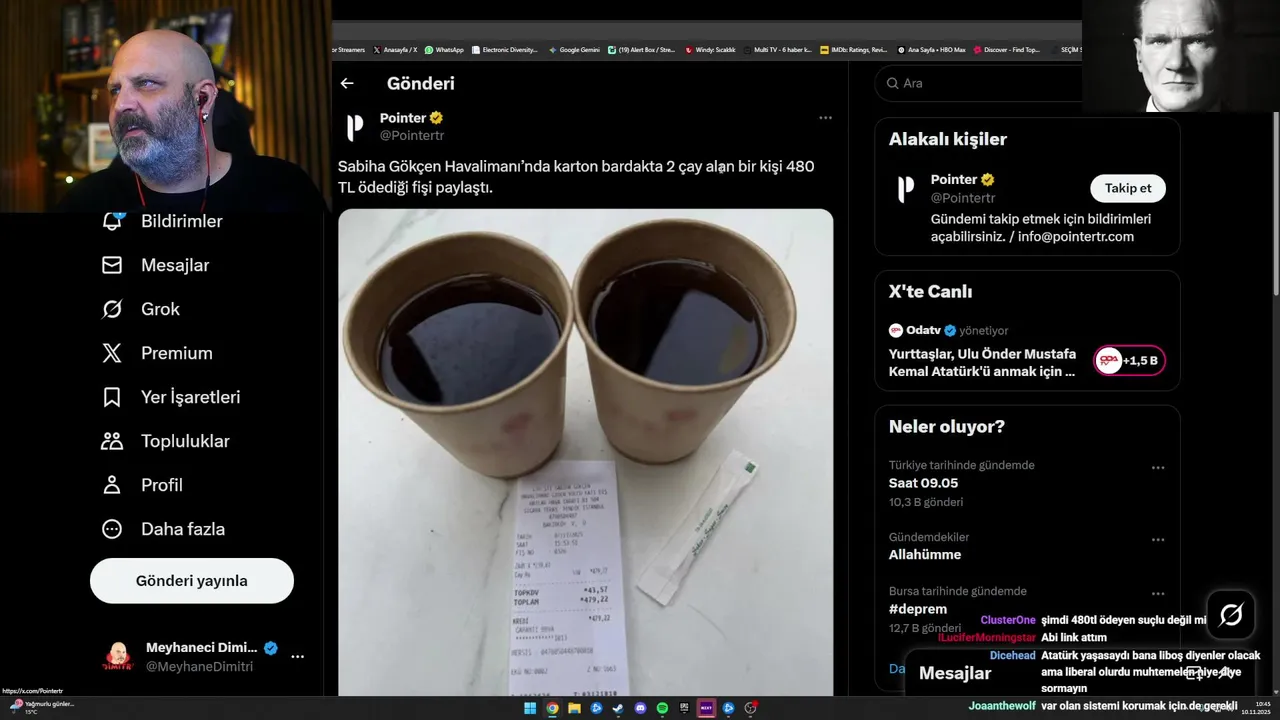1280x720 pixels.
Task: Open more options for #deprem trend
Action: tap(1158, 594)
